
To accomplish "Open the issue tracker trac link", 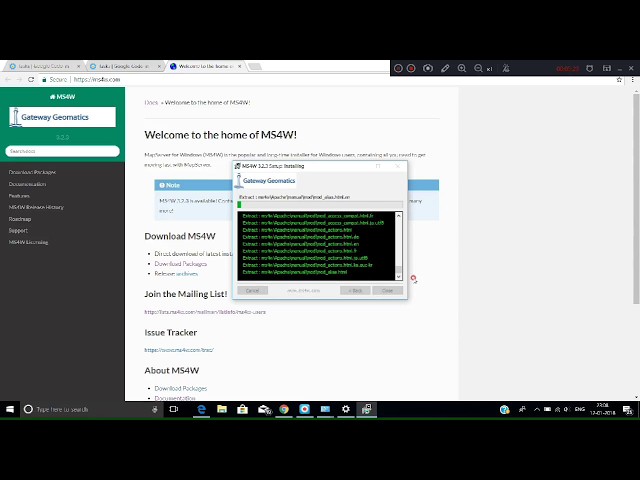I will [x=179, y=350].
